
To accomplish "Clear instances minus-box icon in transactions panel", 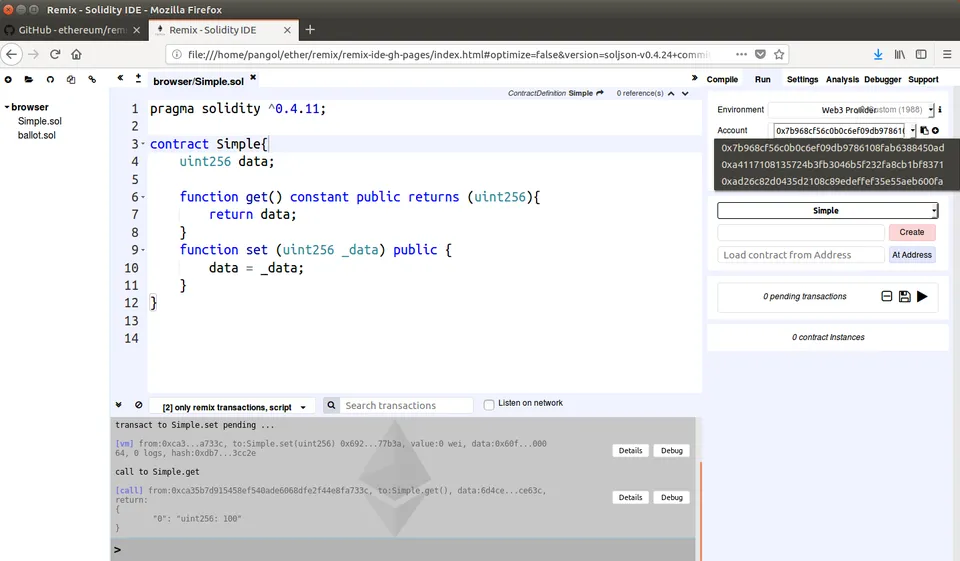I will click(x=887, y=296).
